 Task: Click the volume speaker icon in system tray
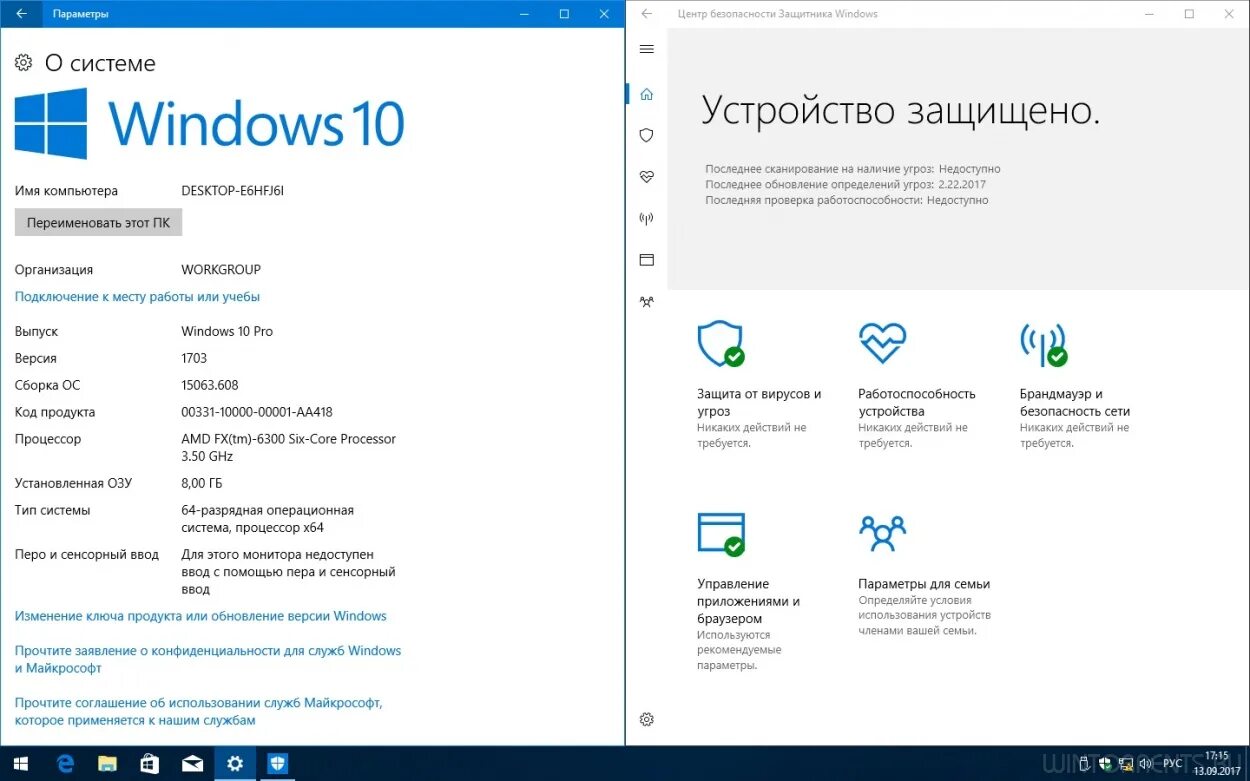click(1146, 764)
